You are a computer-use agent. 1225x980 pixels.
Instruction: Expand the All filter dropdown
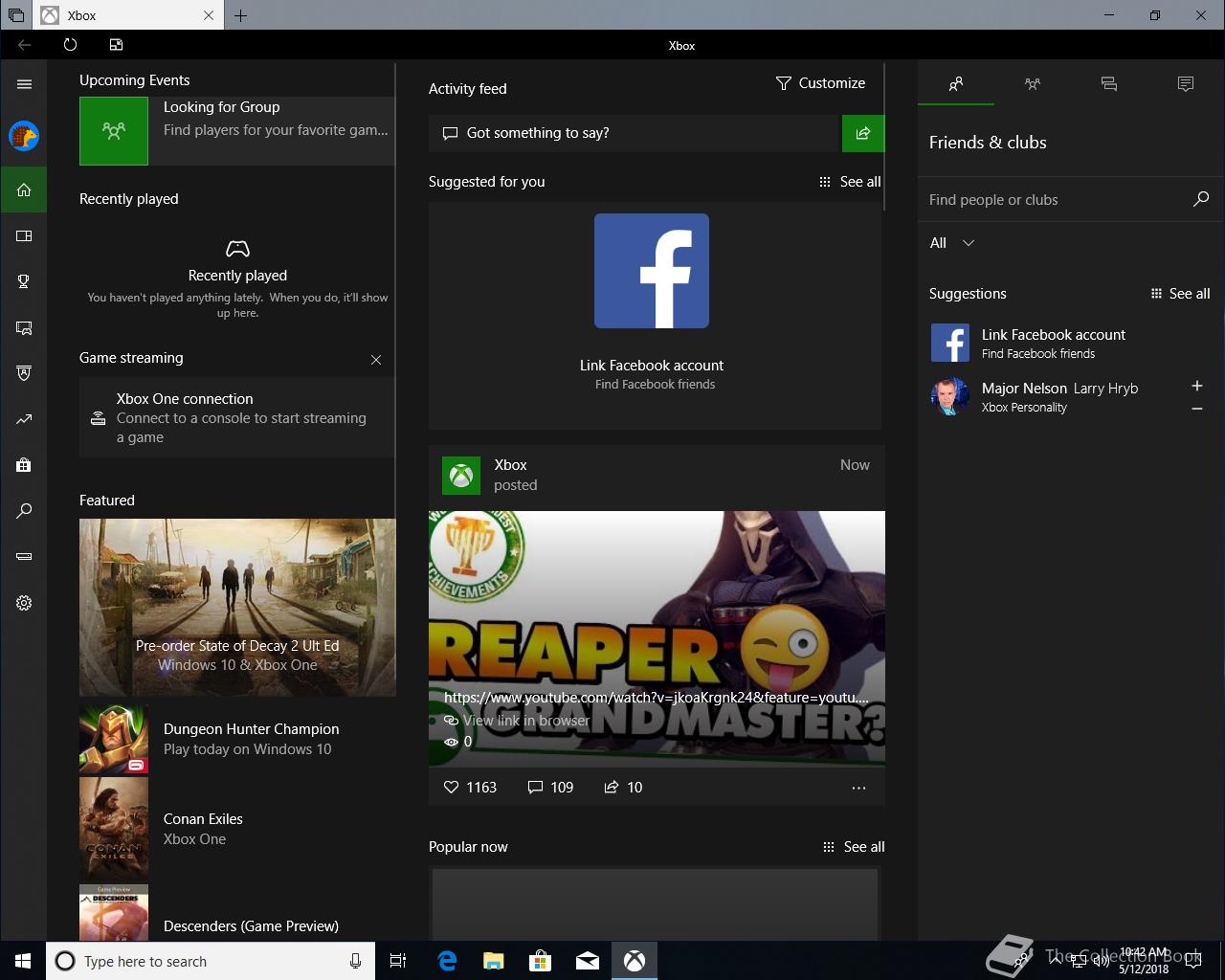(952, 243)
